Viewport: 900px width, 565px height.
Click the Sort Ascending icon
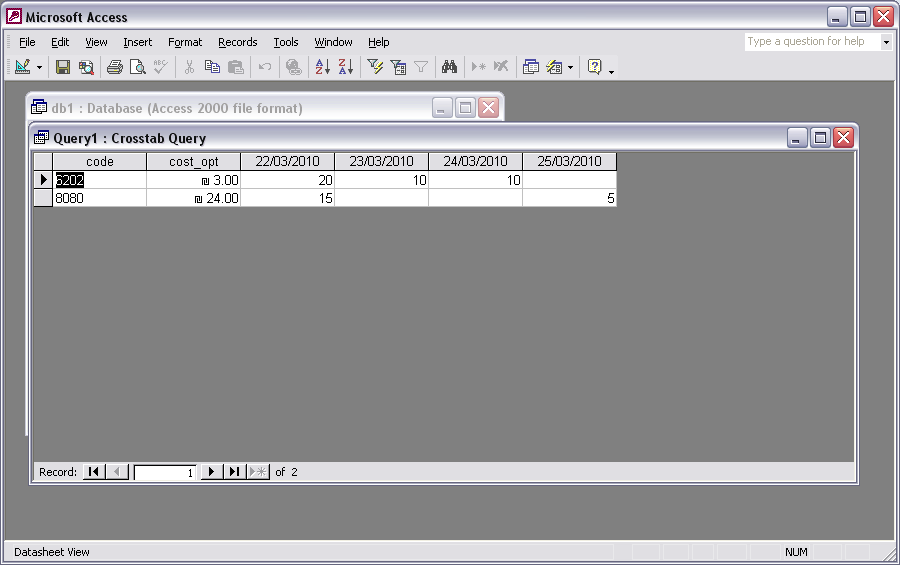pos(322,67)
